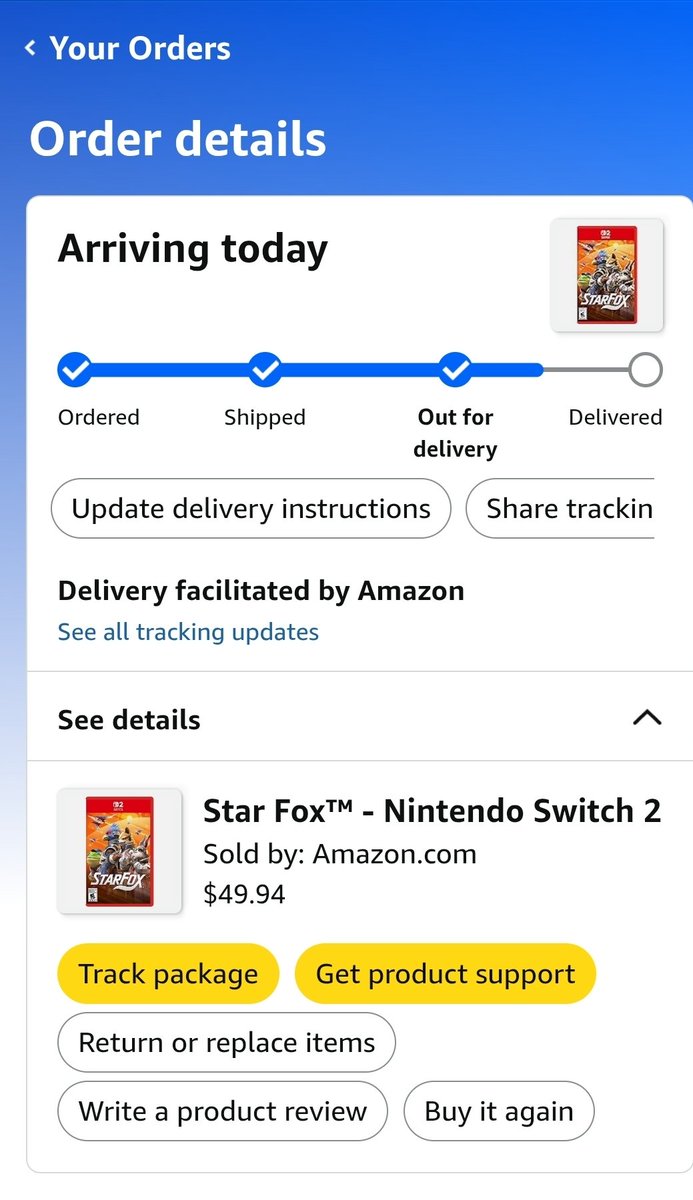Open See all tracking updates link
This screenshot has height=1200, width=693.
188,632
